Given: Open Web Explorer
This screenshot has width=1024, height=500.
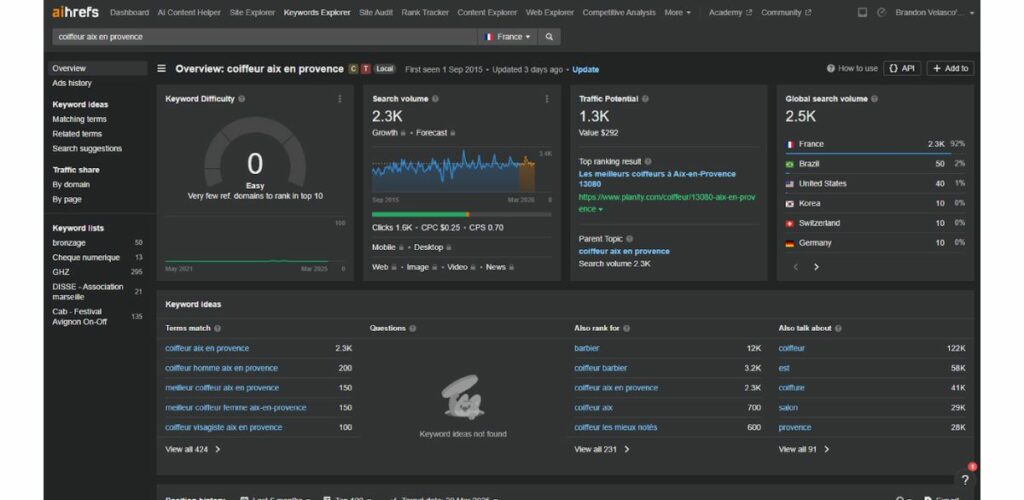Looking at the screenshot, I should [x=550, y=12].
